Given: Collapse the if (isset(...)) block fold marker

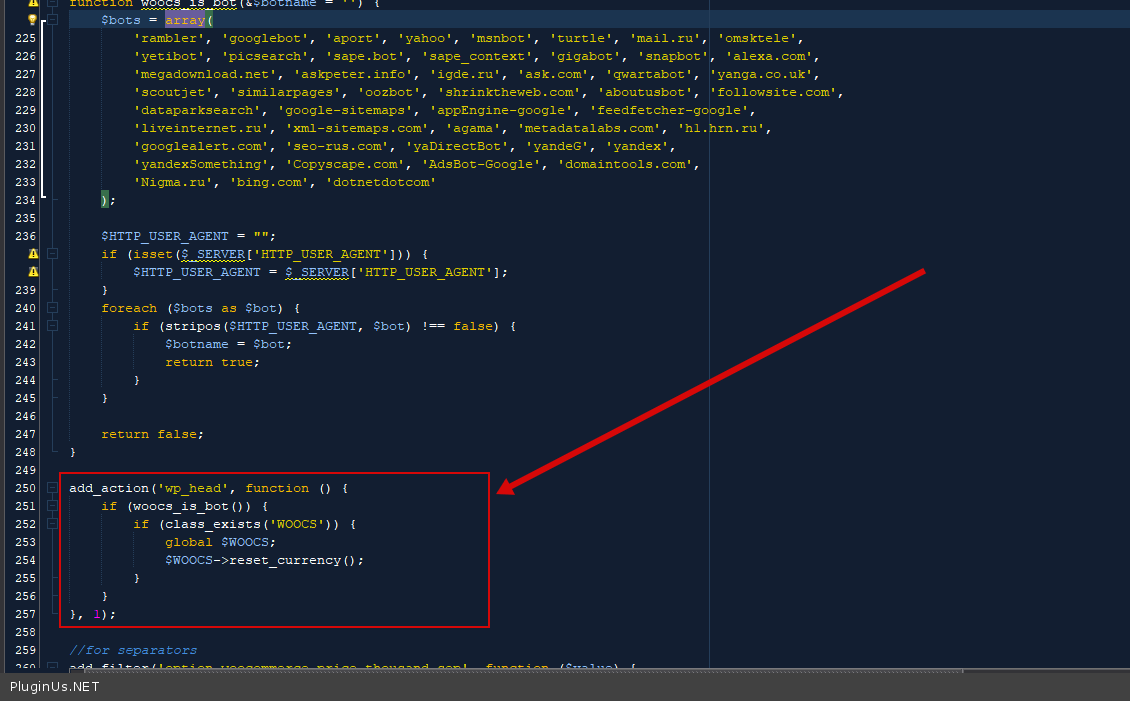Looking at the screenshot, I should tap(52, 254).
